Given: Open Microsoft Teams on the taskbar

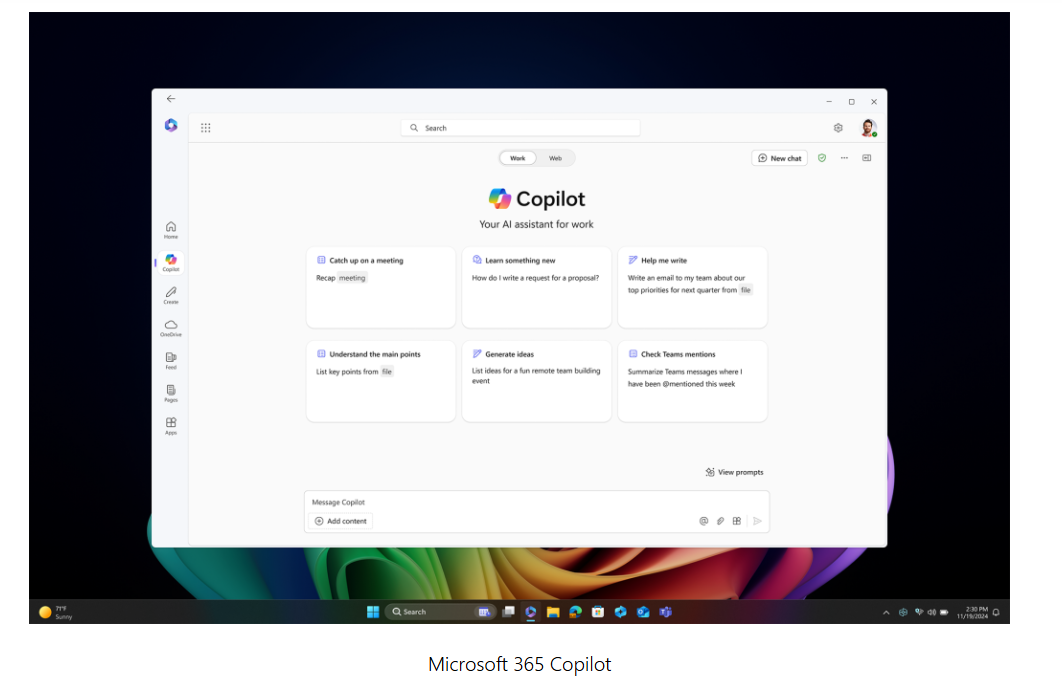Looking at the screenshot, I should coord(665,612).
